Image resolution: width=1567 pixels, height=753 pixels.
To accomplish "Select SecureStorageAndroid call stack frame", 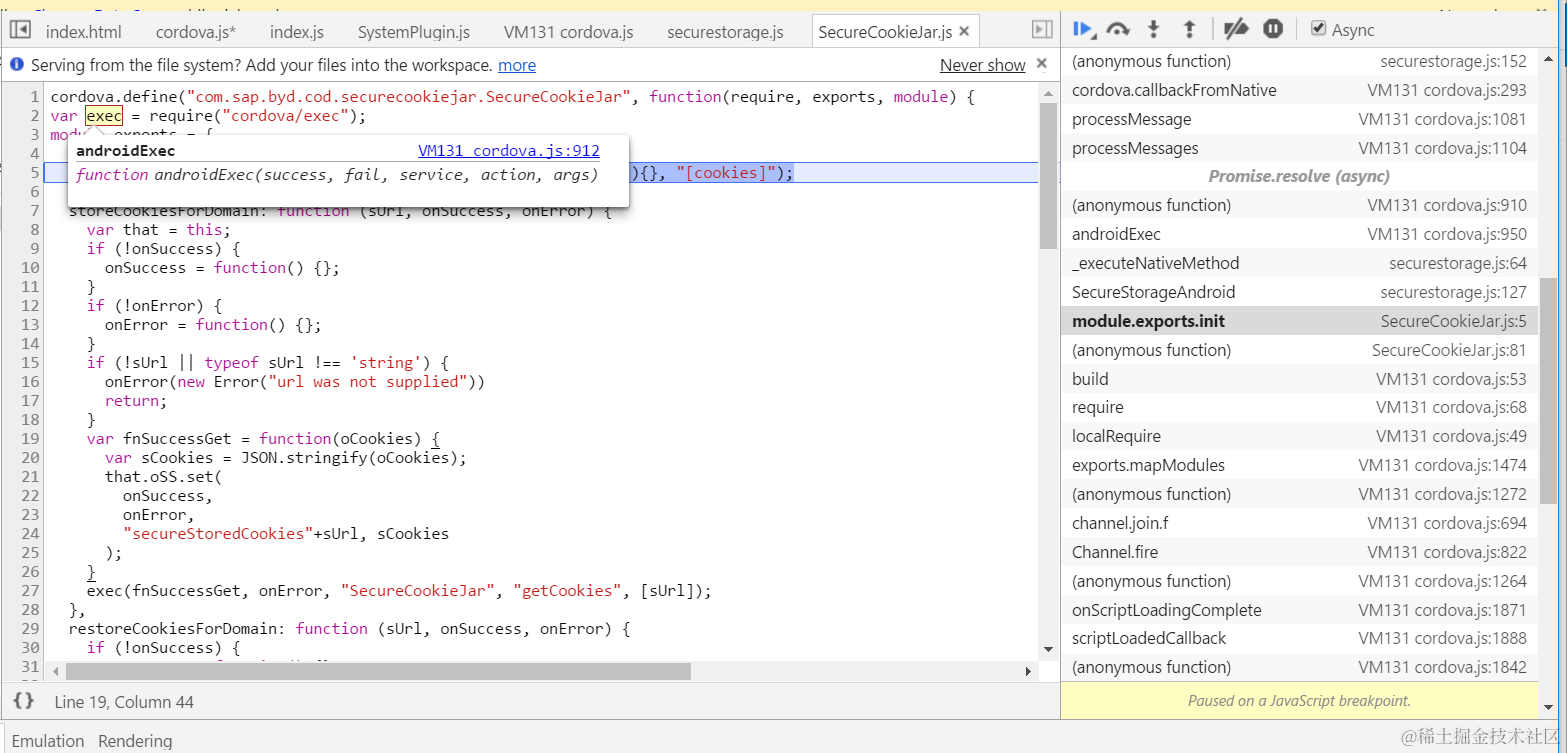I will [x=1299, y=292].
